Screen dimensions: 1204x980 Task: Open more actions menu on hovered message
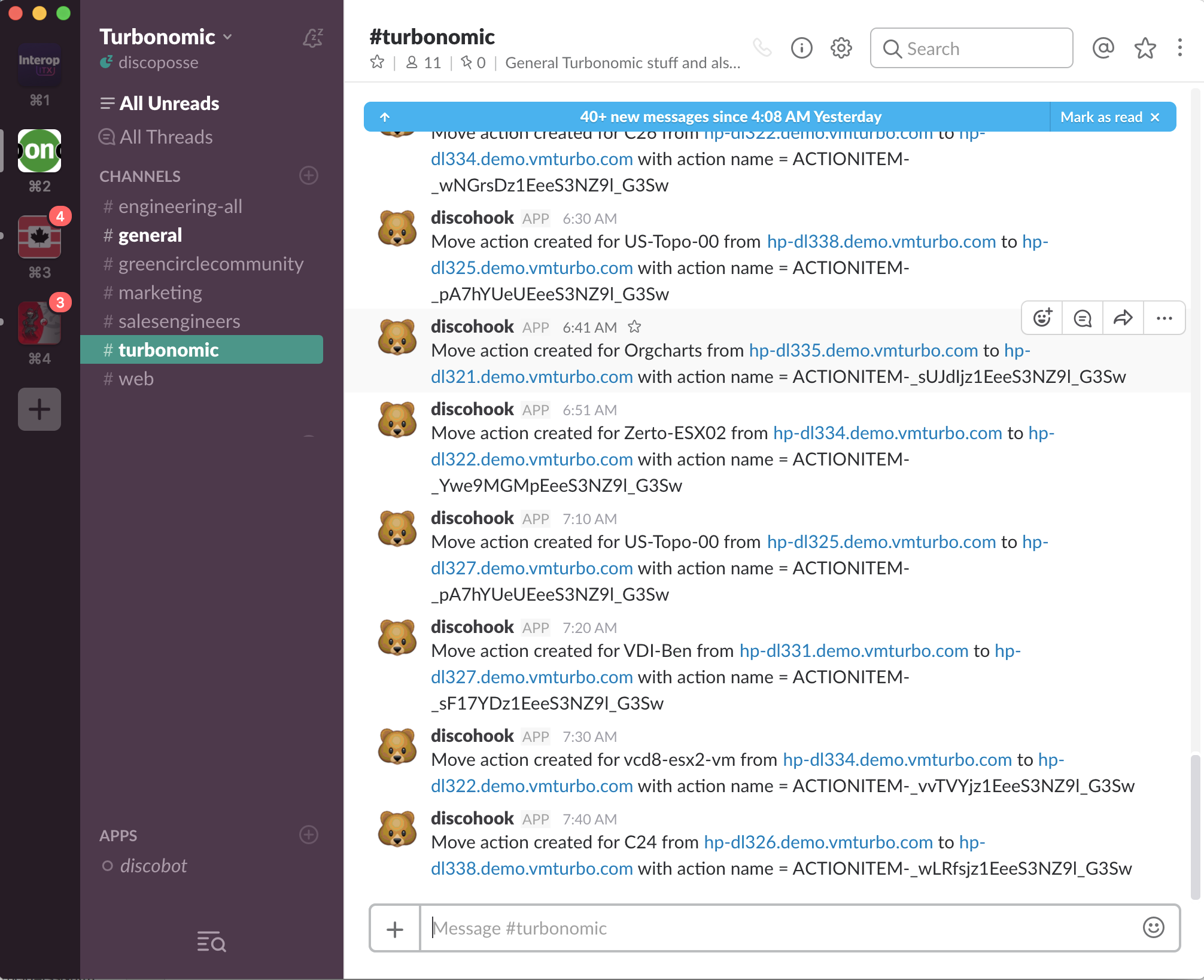[x=1164, y=318]
